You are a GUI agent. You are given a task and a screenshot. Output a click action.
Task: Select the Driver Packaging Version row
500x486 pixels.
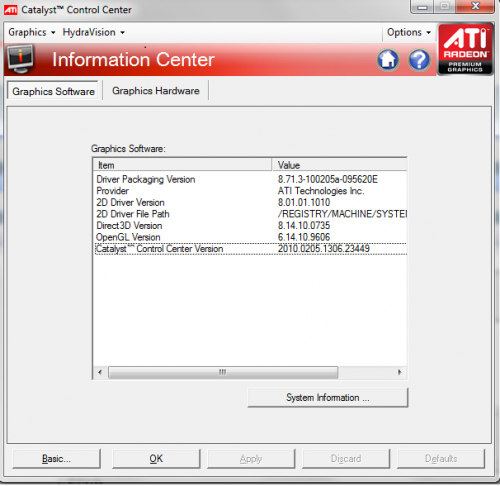coord(251,179)
